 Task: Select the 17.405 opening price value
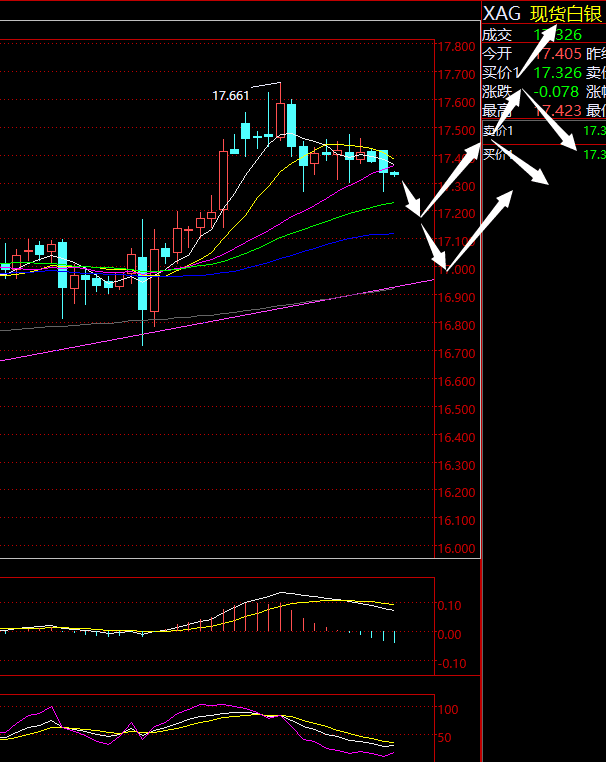[558, 53]
